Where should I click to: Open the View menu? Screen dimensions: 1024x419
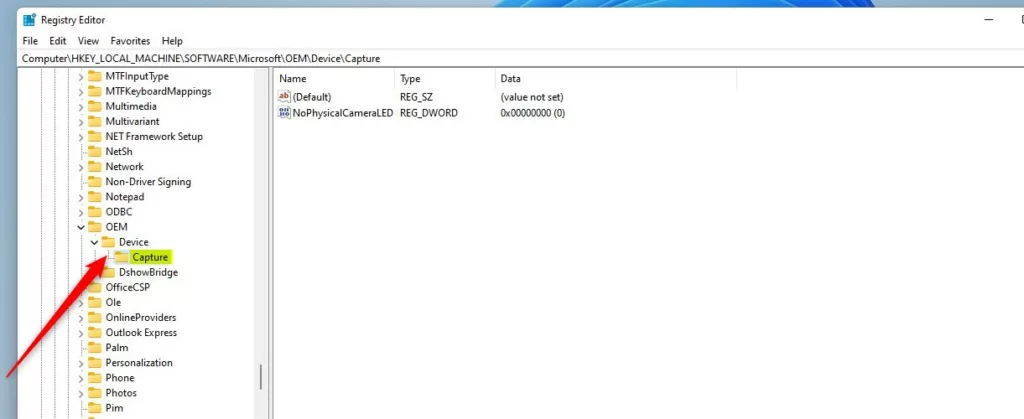point(88,40)
